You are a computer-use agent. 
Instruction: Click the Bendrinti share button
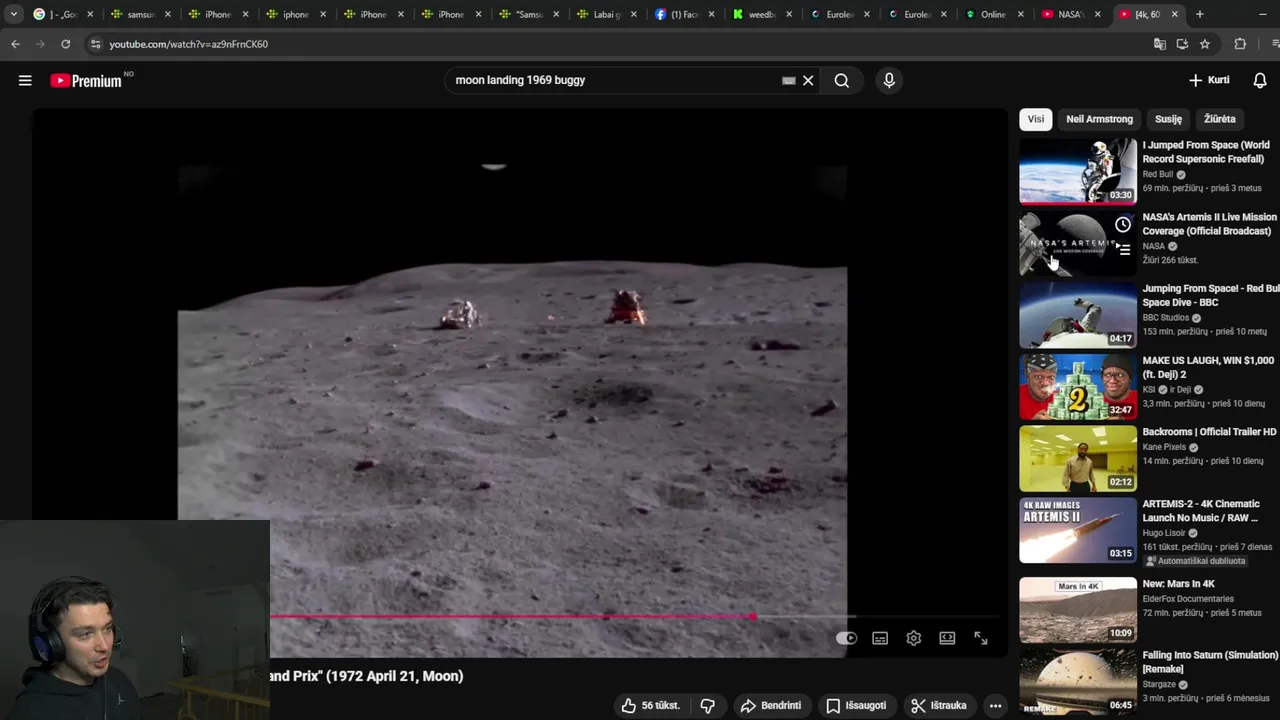pyautogui.click(x=770, y=706)
